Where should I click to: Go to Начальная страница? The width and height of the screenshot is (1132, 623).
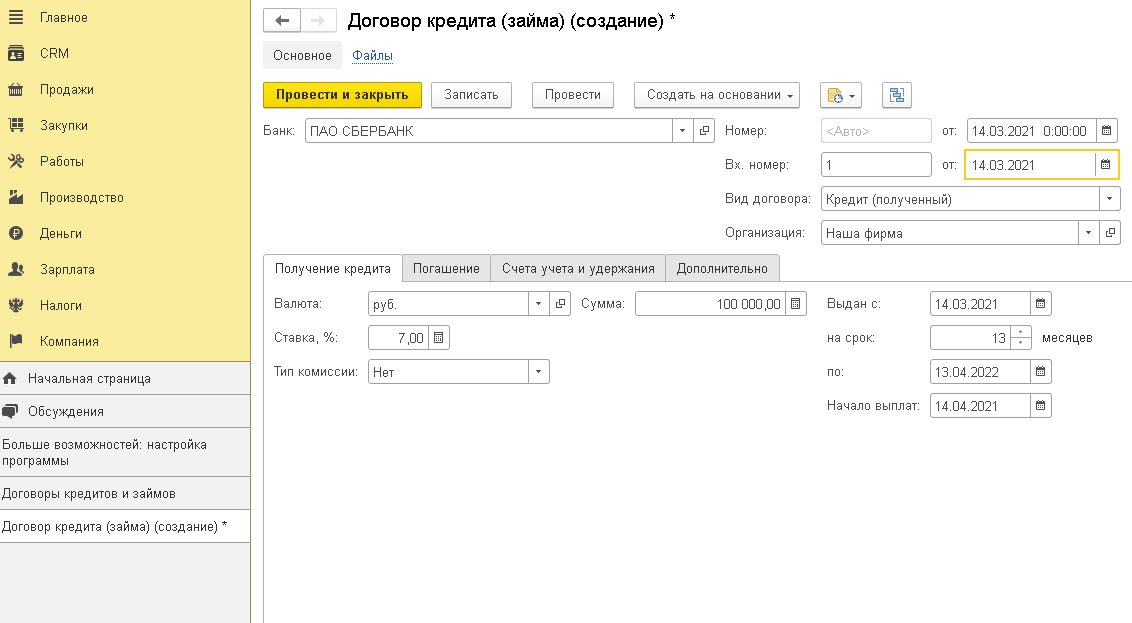point(89,379)
